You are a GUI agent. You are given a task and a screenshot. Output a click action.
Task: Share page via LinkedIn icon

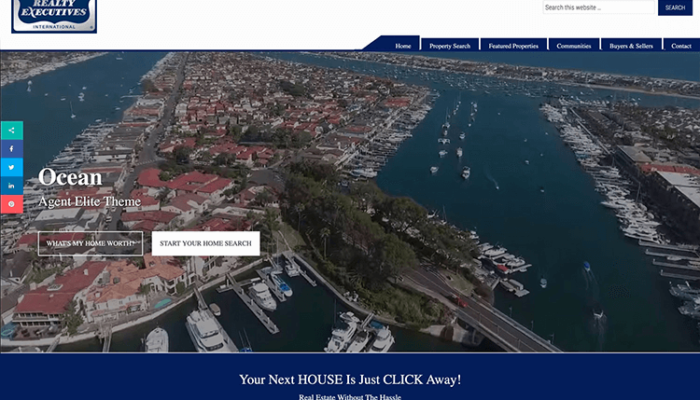point(11,185)
